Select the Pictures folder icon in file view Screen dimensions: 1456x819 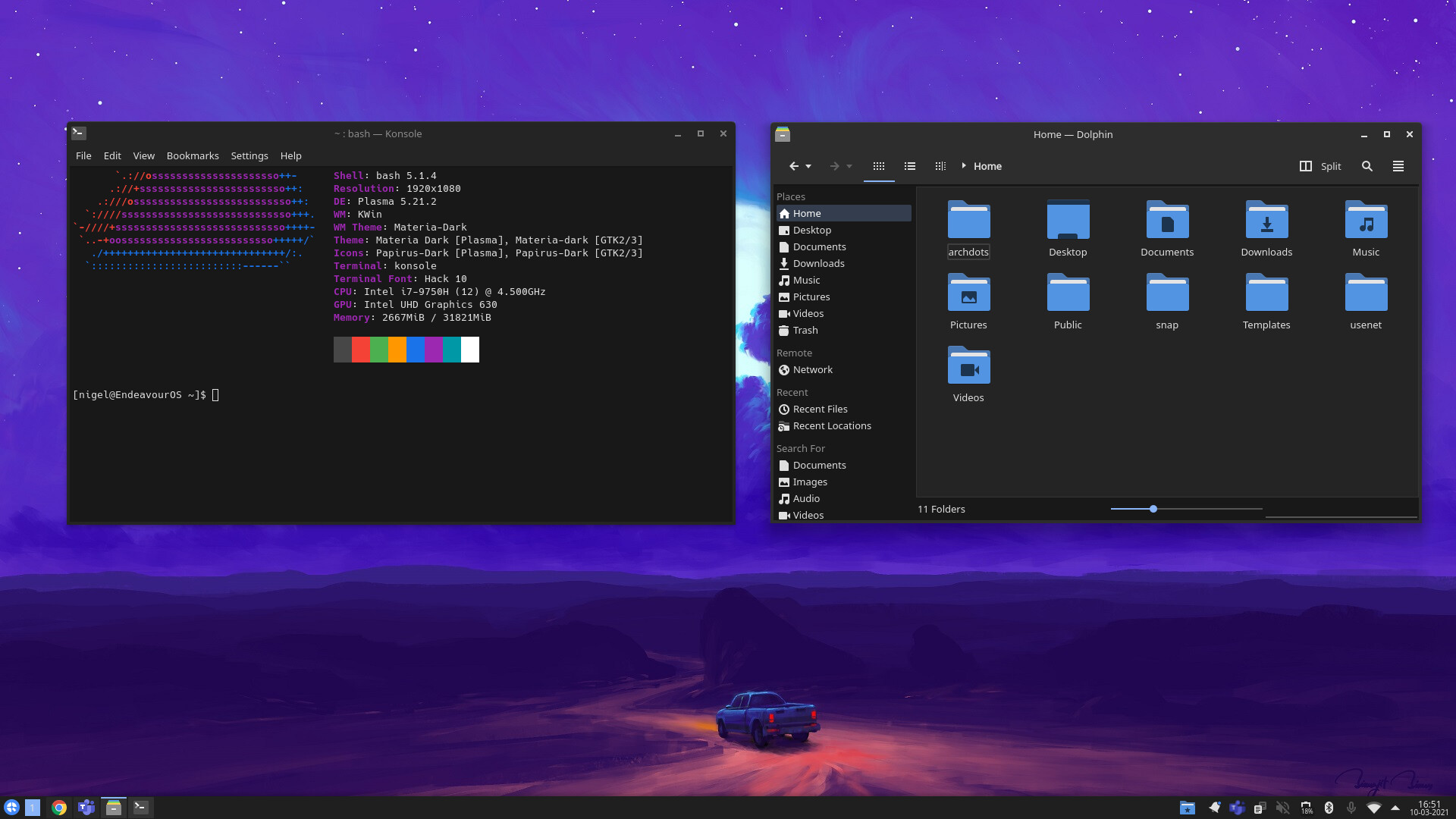point(968,293)
